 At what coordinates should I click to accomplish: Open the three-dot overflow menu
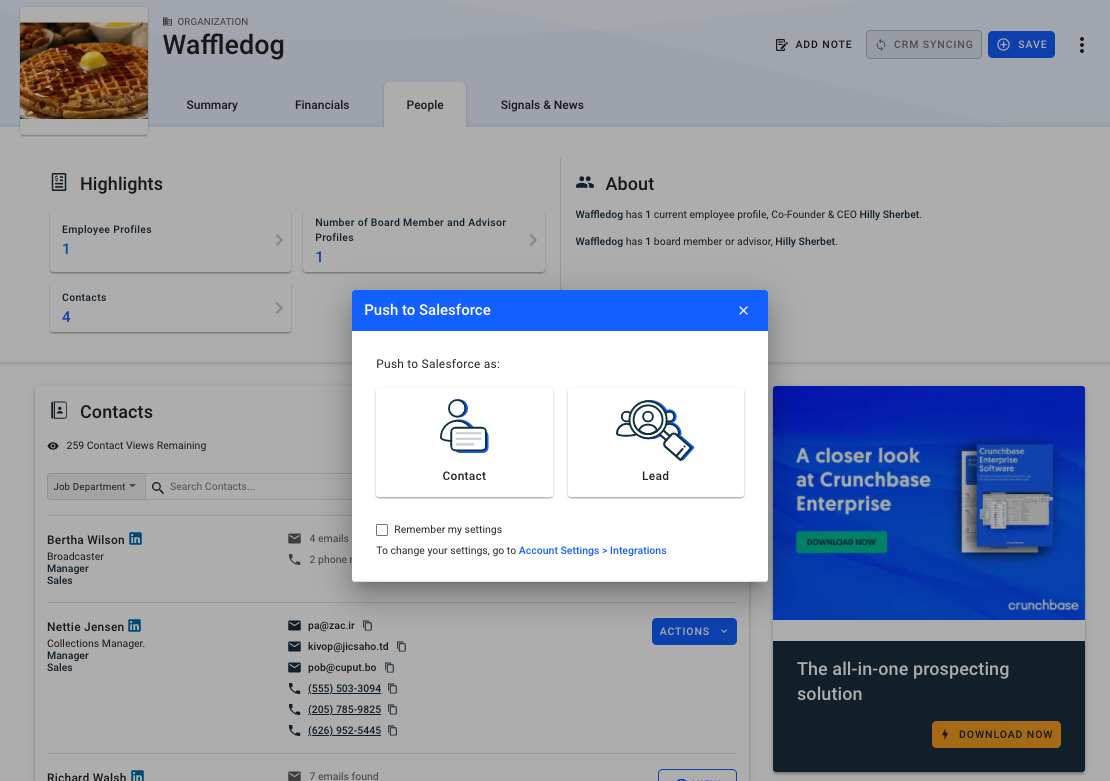pyautogui.click(x=1083, y=44)
